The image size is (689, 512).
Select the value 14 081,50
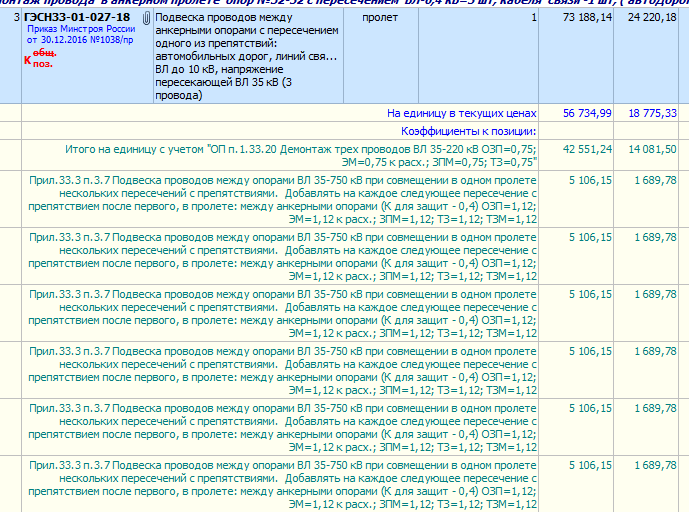pos(653,149)
